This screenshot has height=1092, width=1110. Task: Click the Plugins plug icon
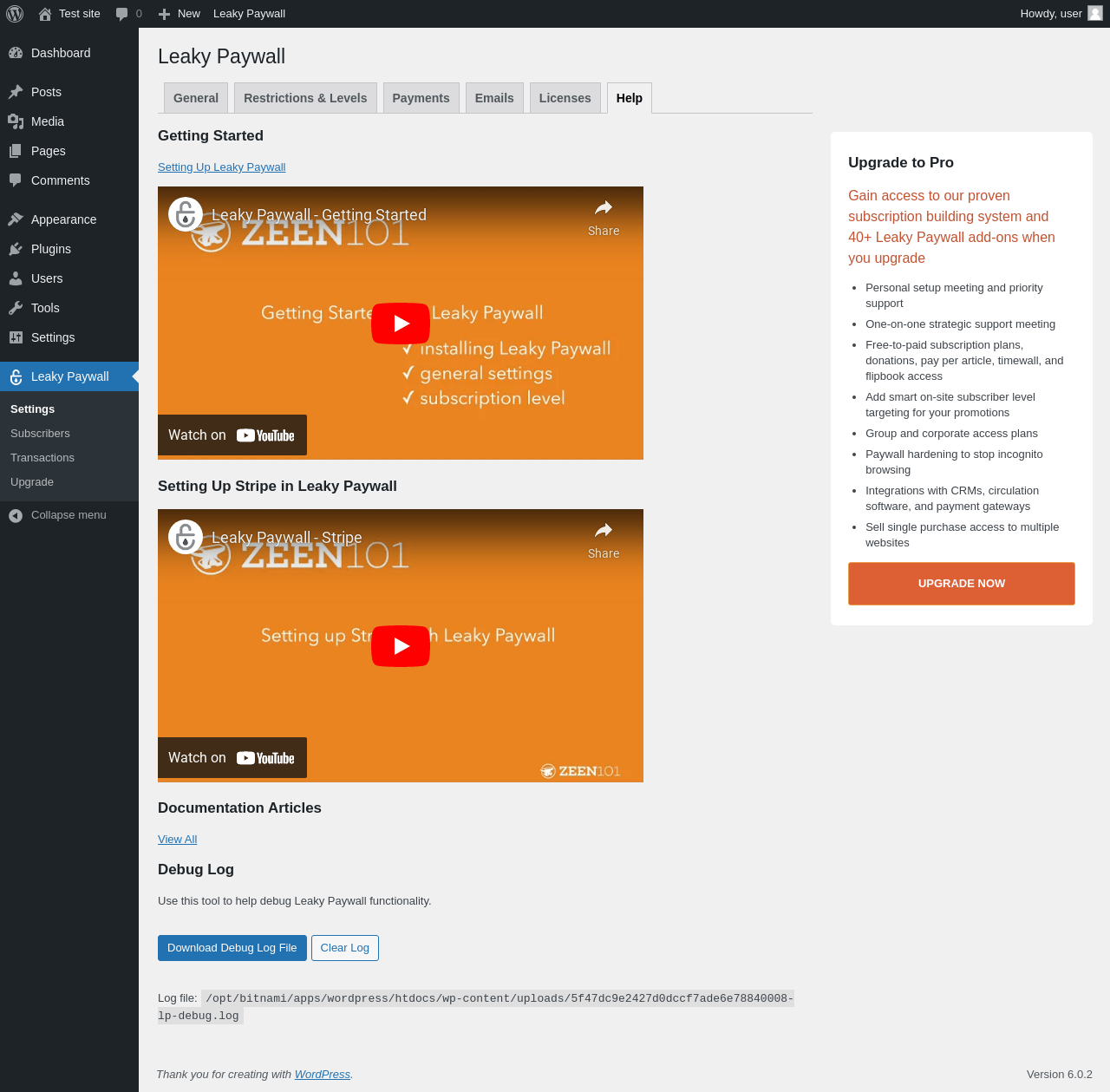16,249
